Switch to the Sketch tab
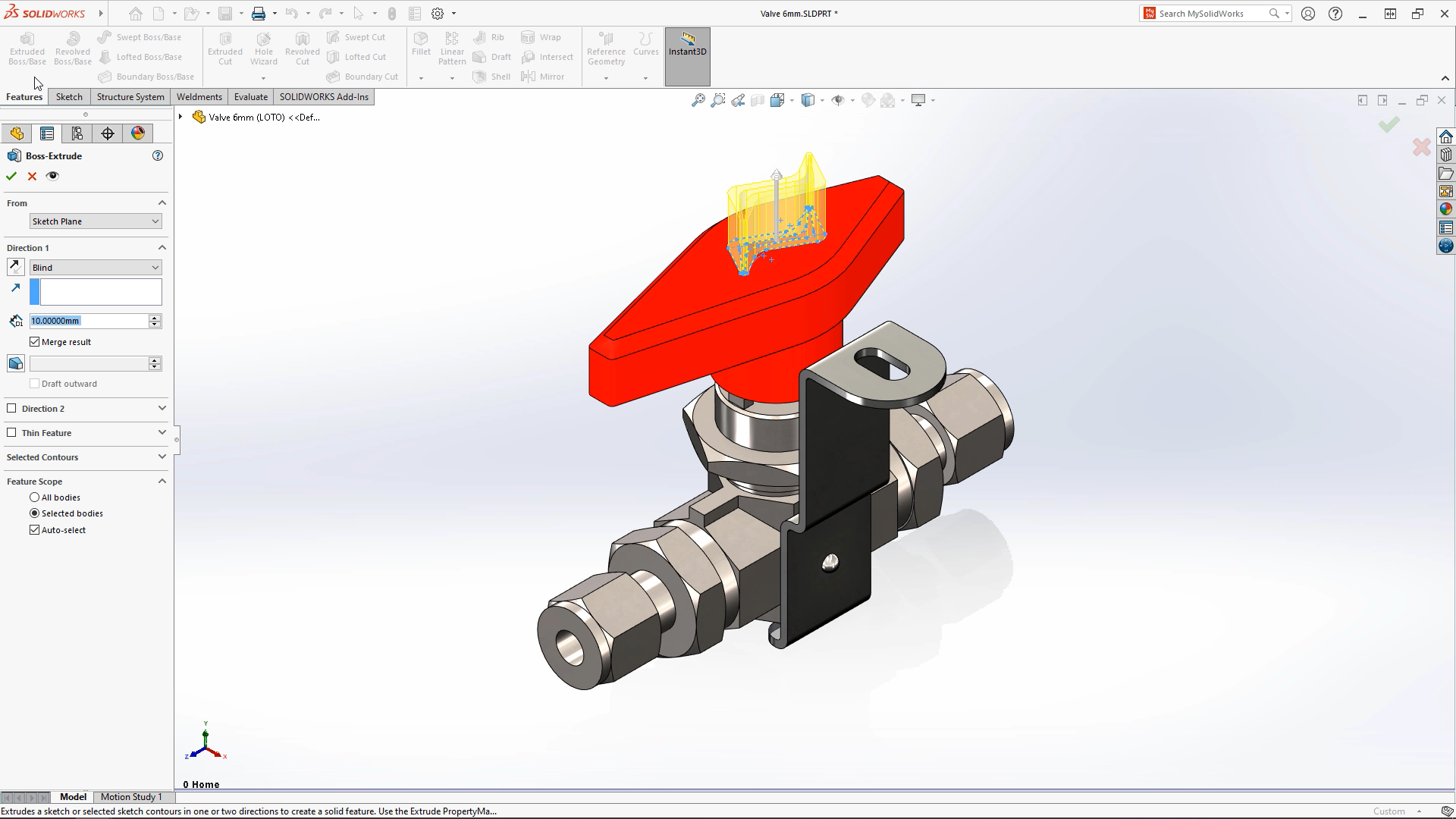 [x=68, y=97]
